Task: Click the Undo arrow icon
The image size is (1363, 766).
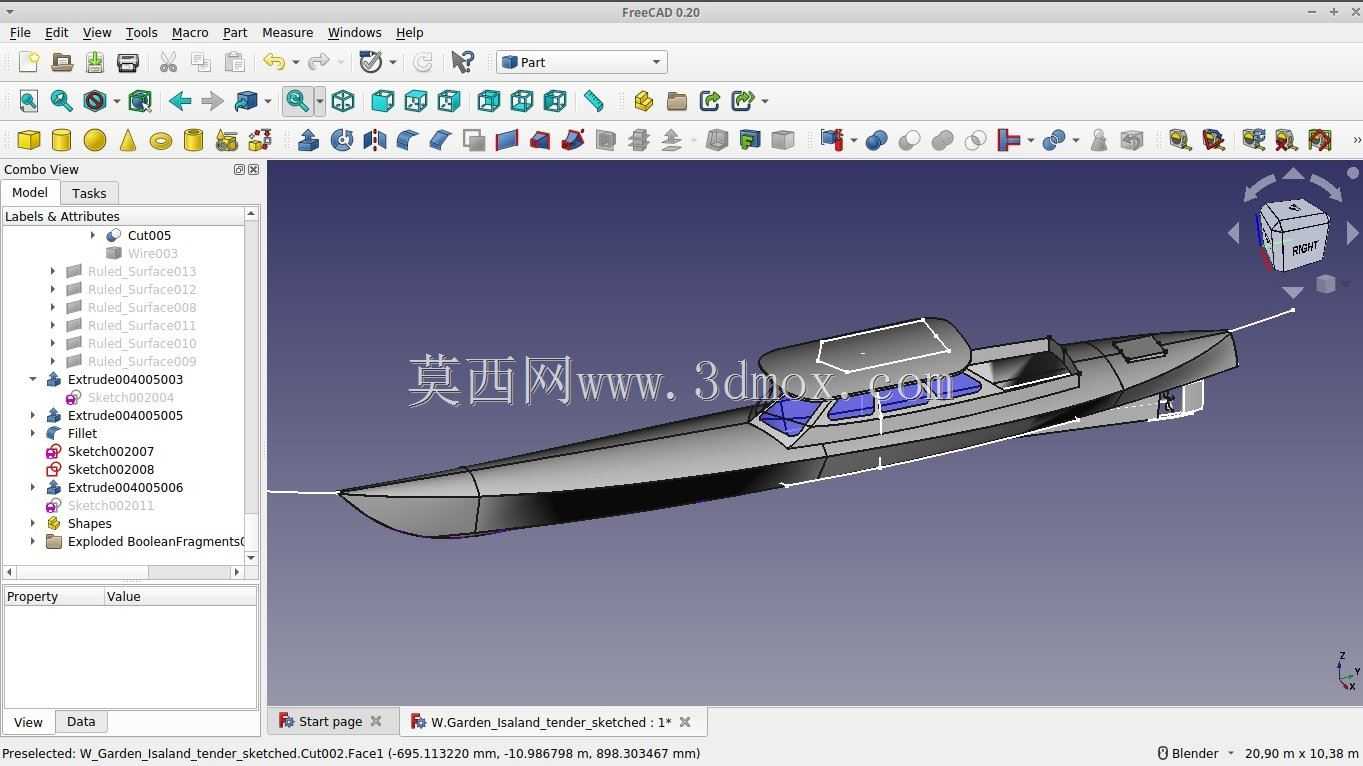Action: click(274, 62)
